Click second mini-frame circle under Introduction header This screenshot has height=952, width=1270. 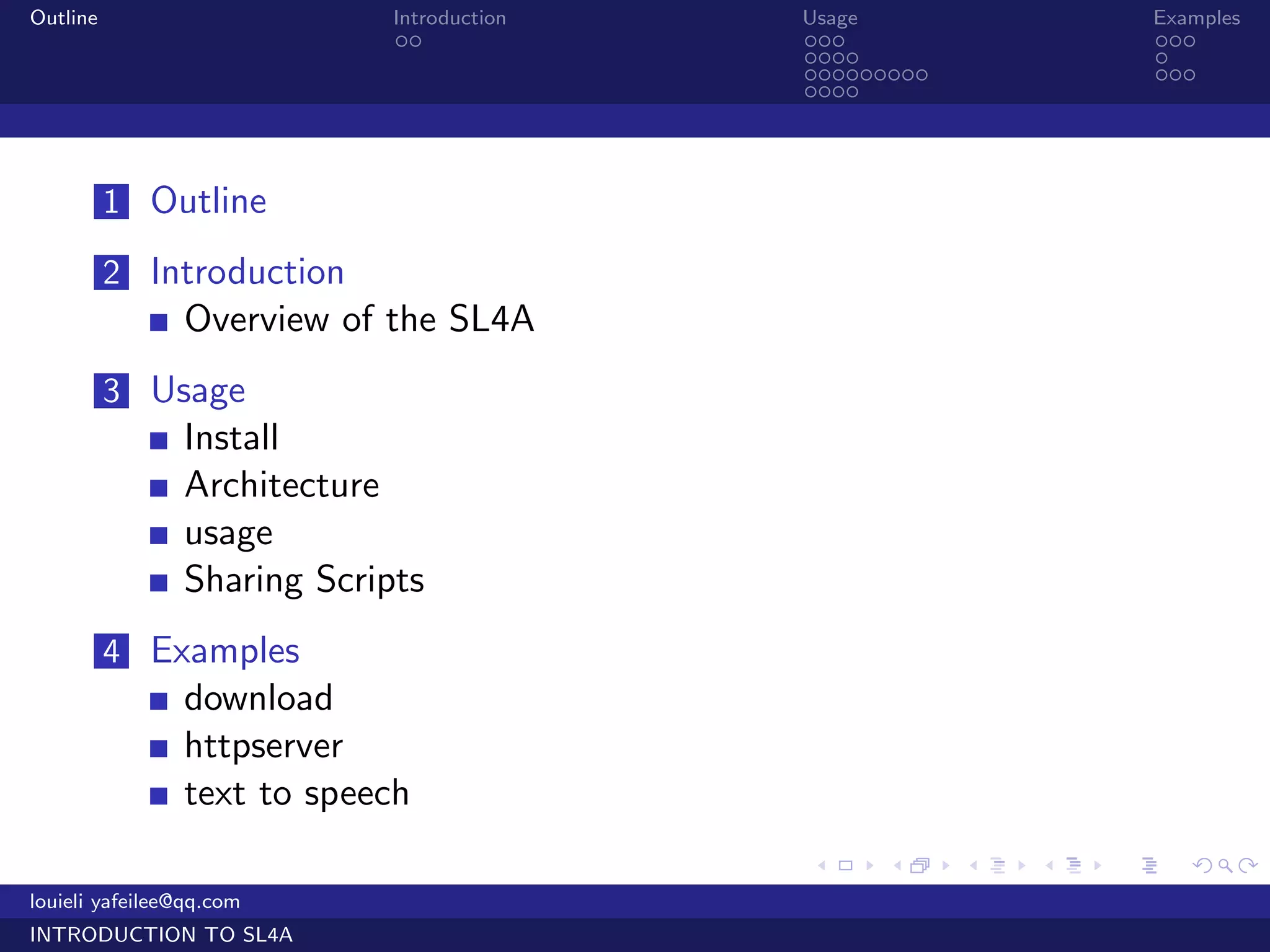point(415,42)
